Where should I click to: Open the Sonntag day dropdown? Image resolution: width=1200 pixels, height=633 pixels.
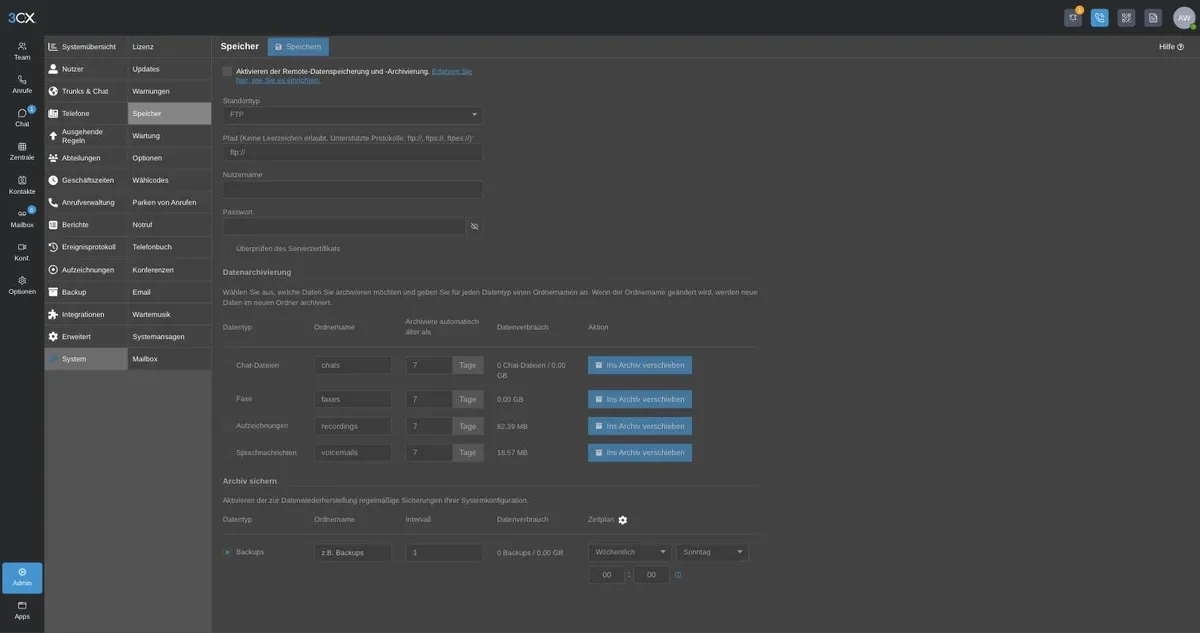tap(712, 552)
